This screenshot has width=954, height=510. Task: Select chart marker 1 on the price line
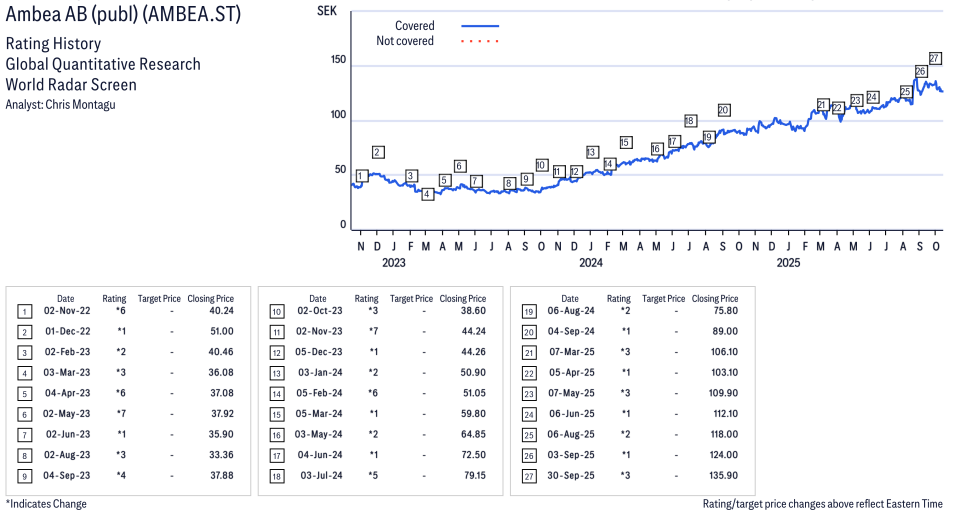point(361,176)
